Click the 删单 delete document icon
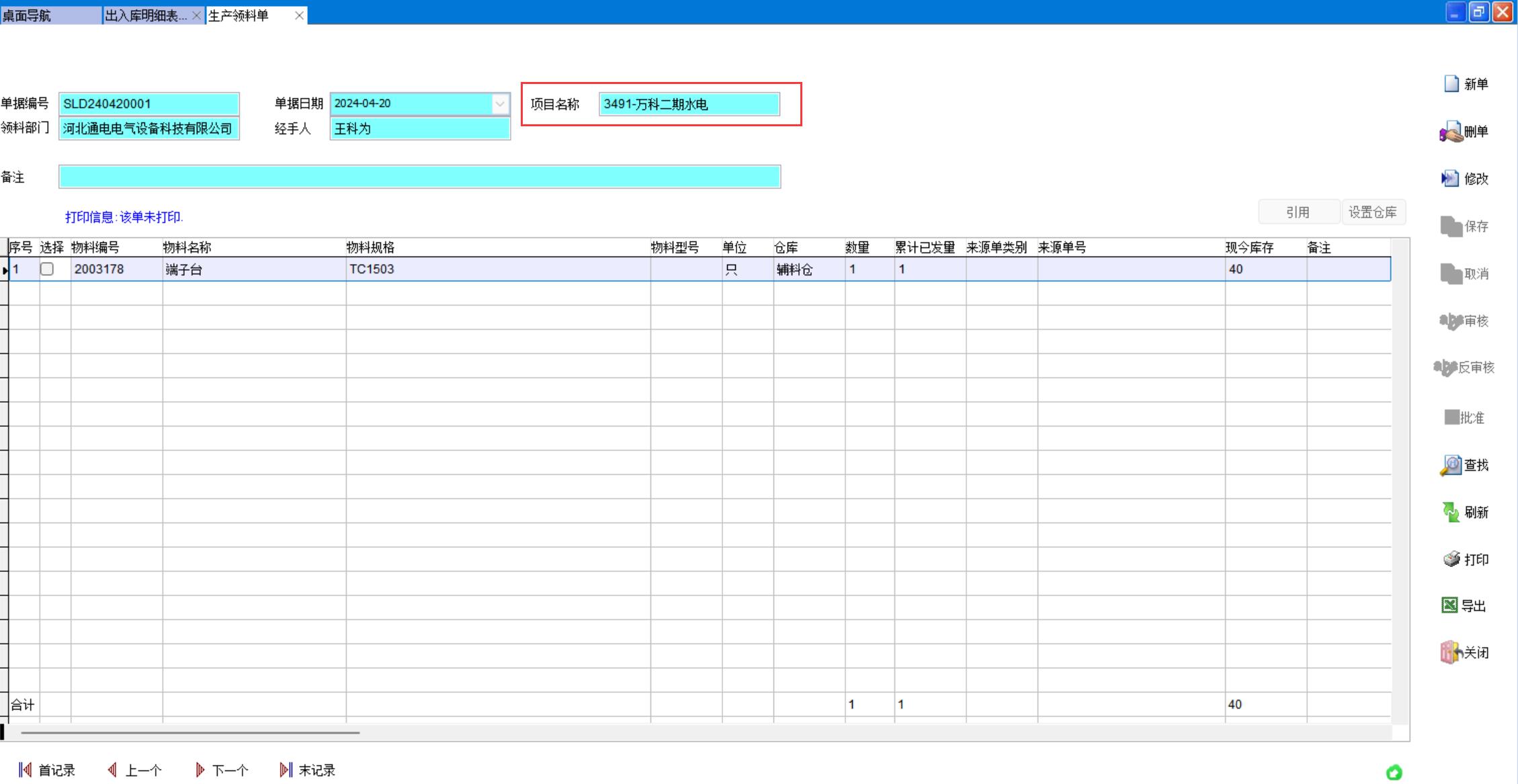Screen dimensions: 1518x784 (1452, 132)
